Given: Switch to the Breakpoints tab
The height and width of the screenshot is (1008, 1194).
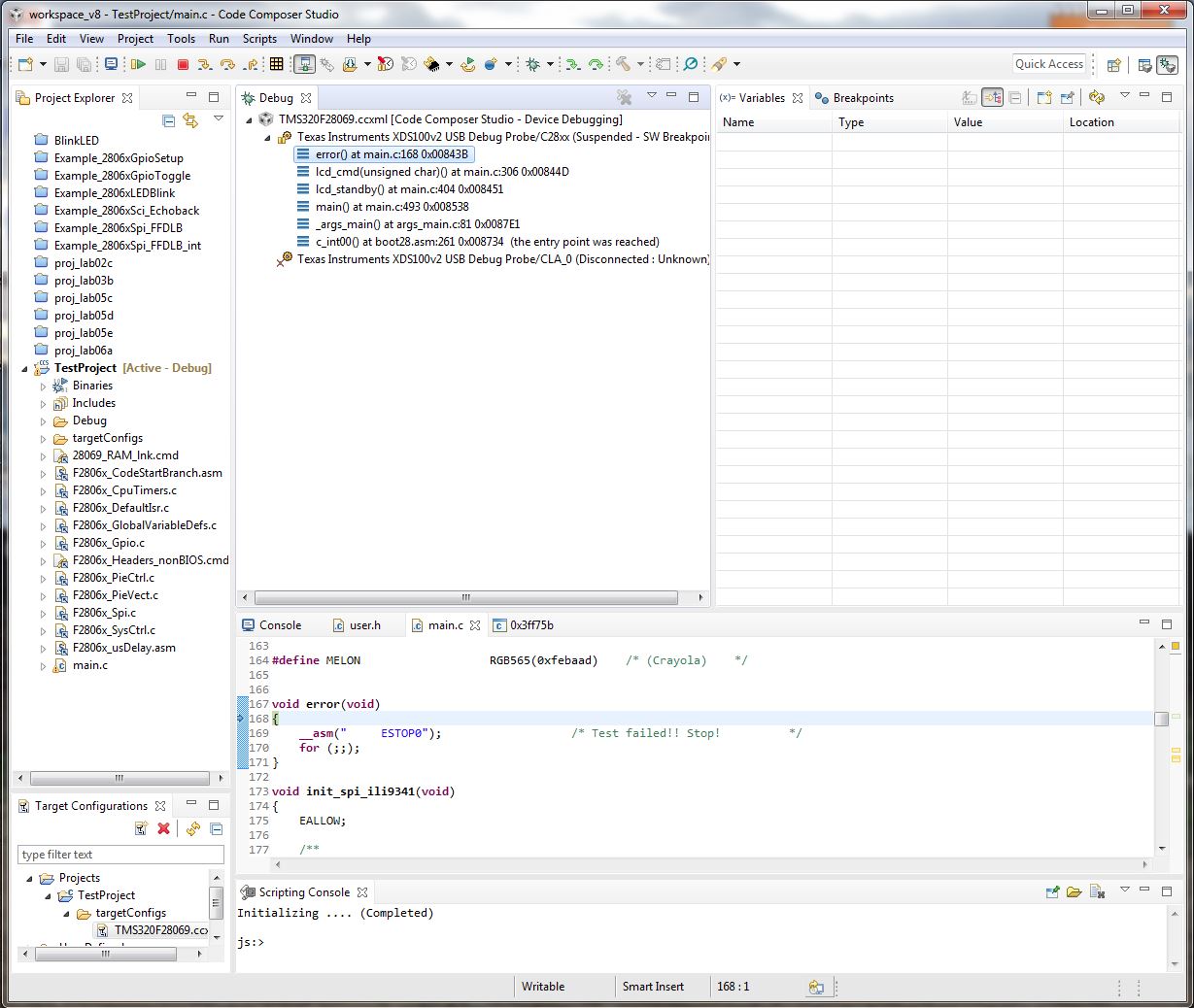Looking at the screenshot, I should tap(854, 98).
